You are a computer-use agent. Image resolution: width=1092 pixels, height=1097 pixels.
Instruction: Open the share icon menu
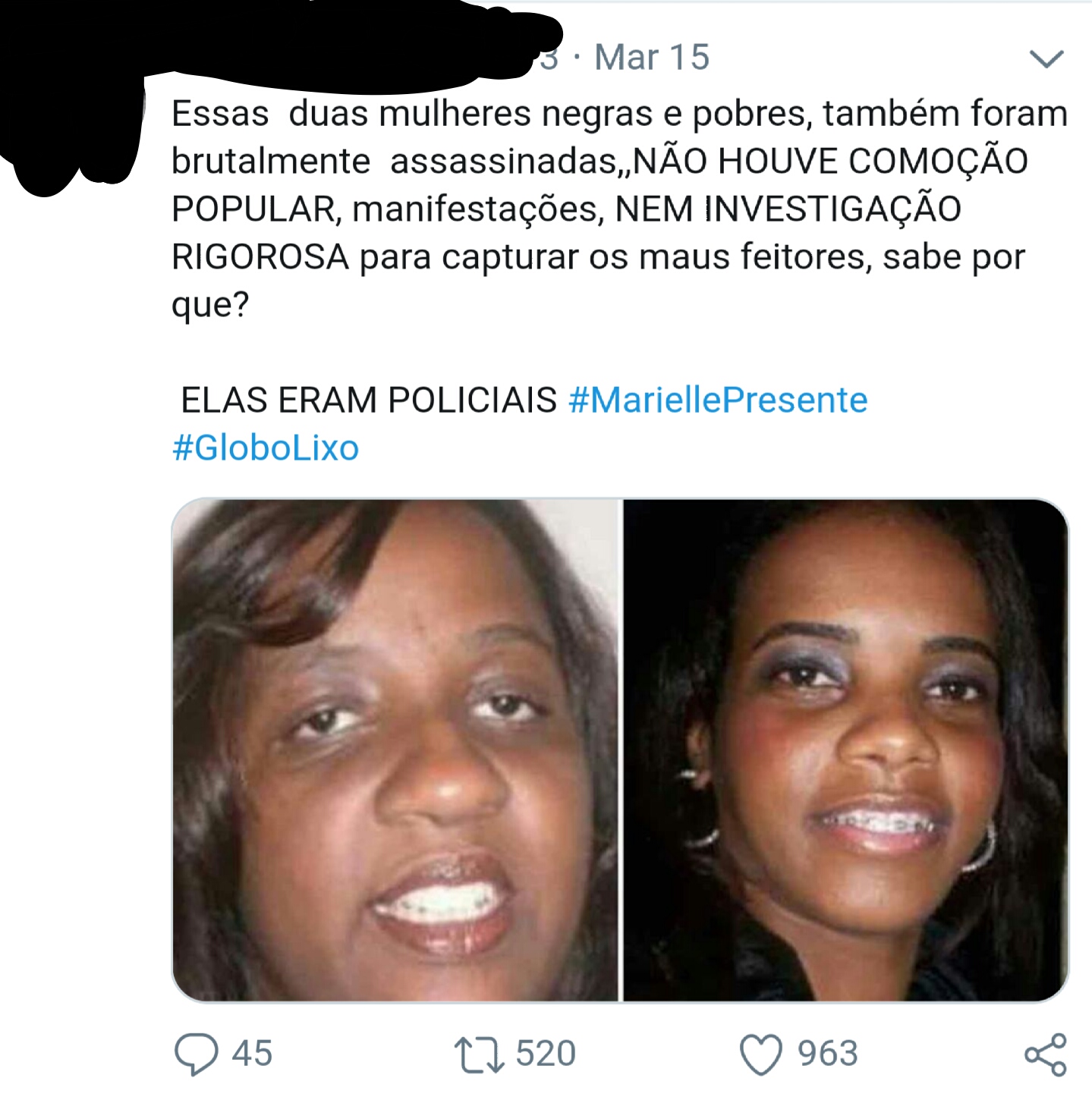tap(1046, 1055)
